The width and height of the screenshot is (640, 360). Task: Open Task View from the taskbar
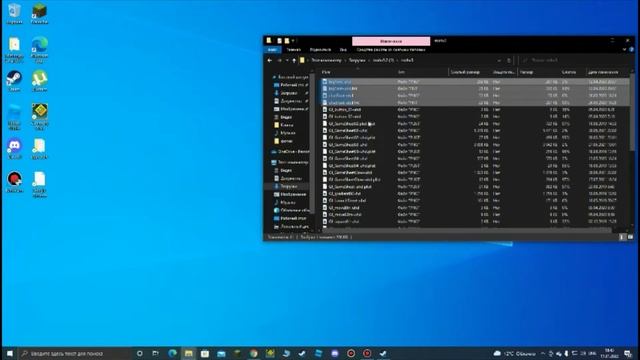point(156,353)
